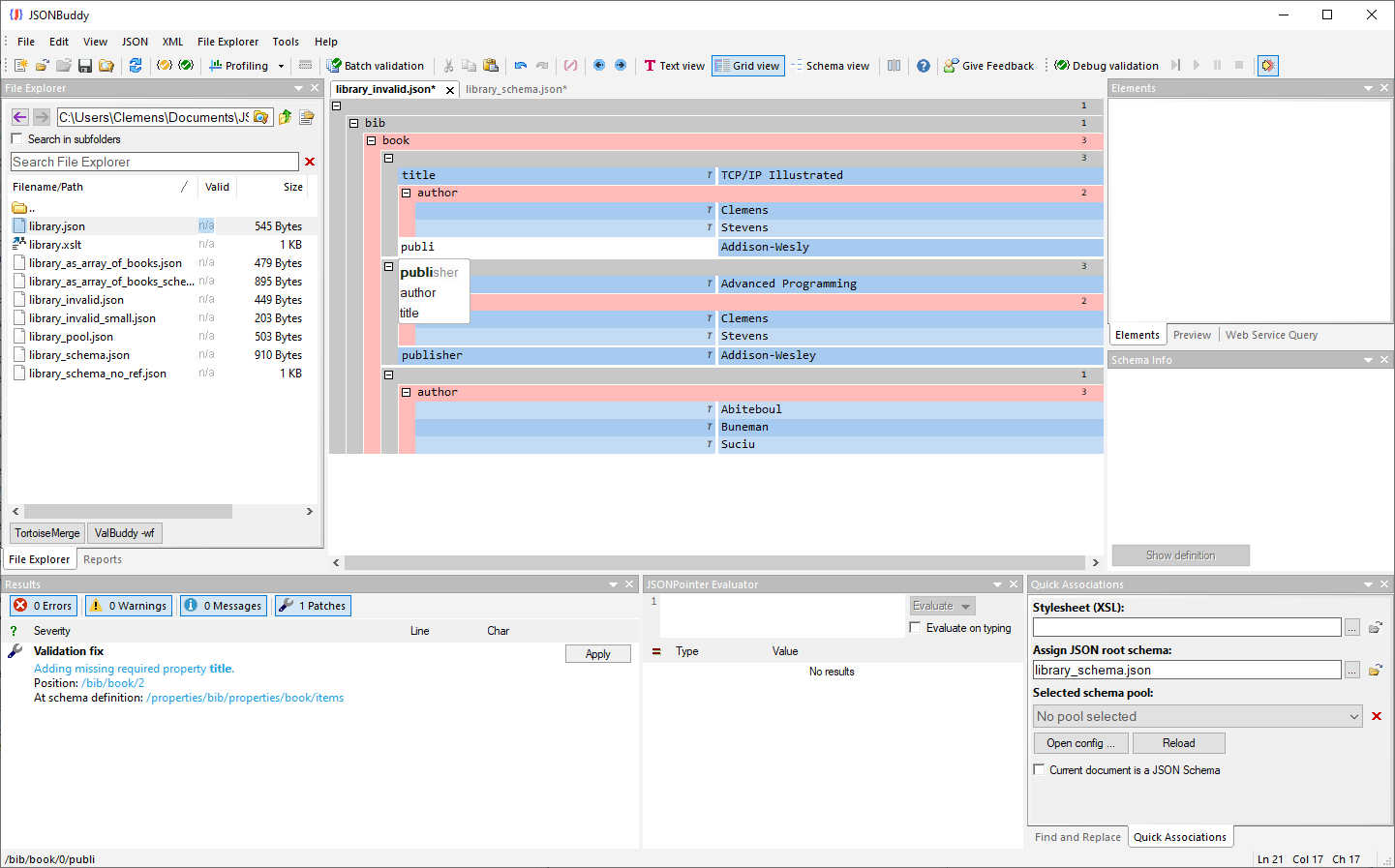Screen dimensions: 1395x868
Task: Click File Explorer horizontal scrollbar
Action: click(x=128, y=511)
